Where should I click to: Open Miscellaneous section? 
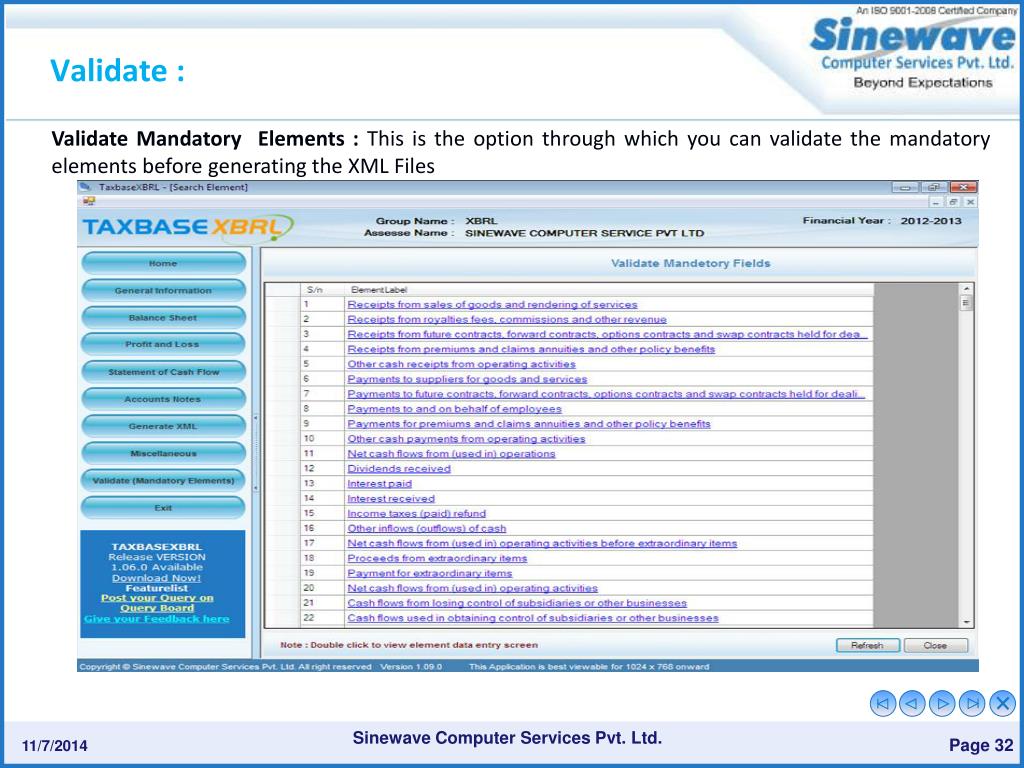163,453
